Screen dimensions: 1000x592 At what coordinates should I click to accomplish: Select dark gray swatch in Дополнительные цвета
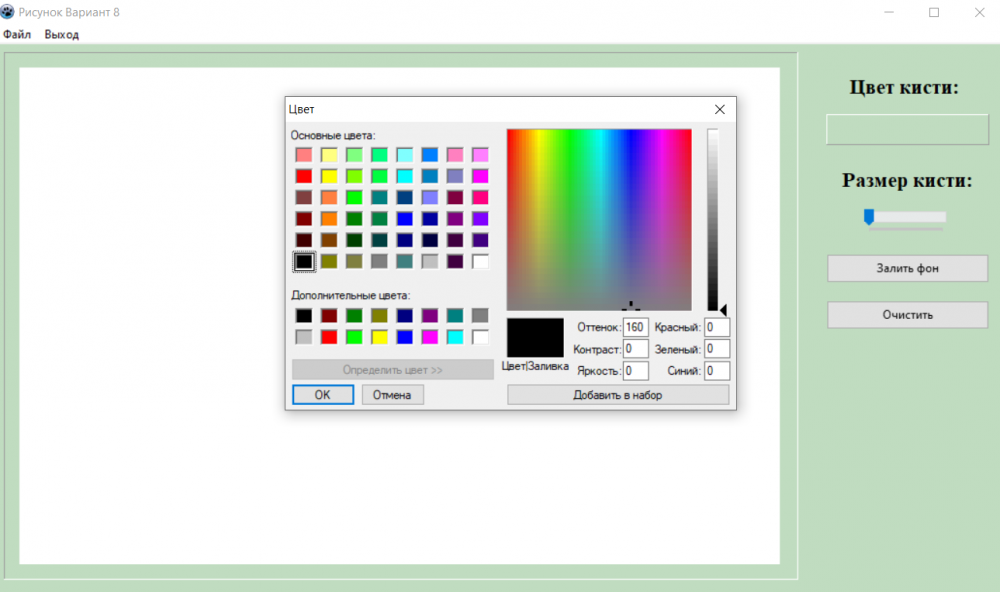[480, 316]
